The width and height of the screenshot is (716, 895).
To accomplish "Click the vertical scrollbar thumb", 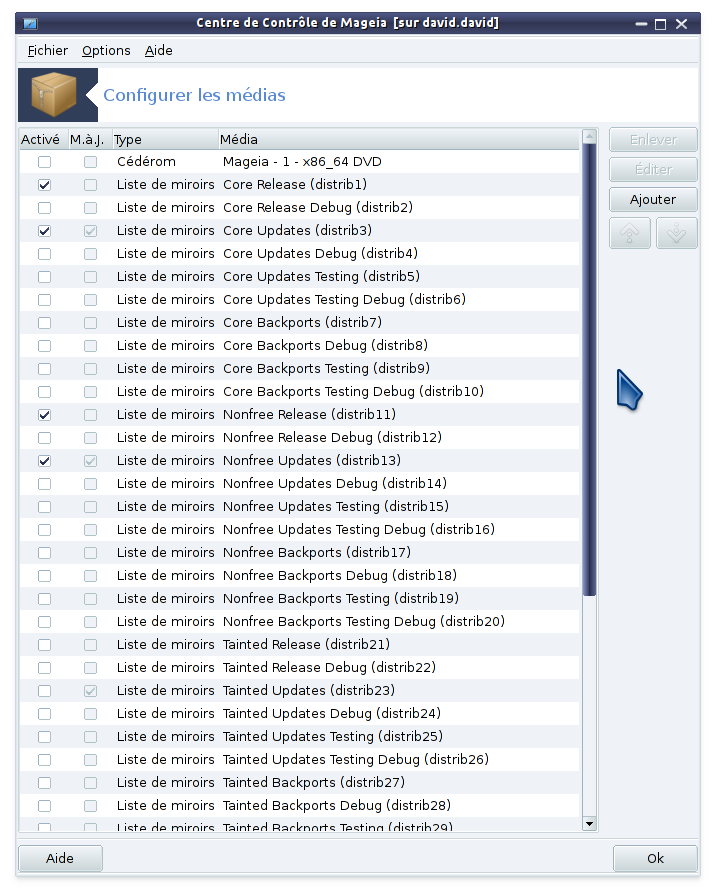I will (x=589, y=369).
